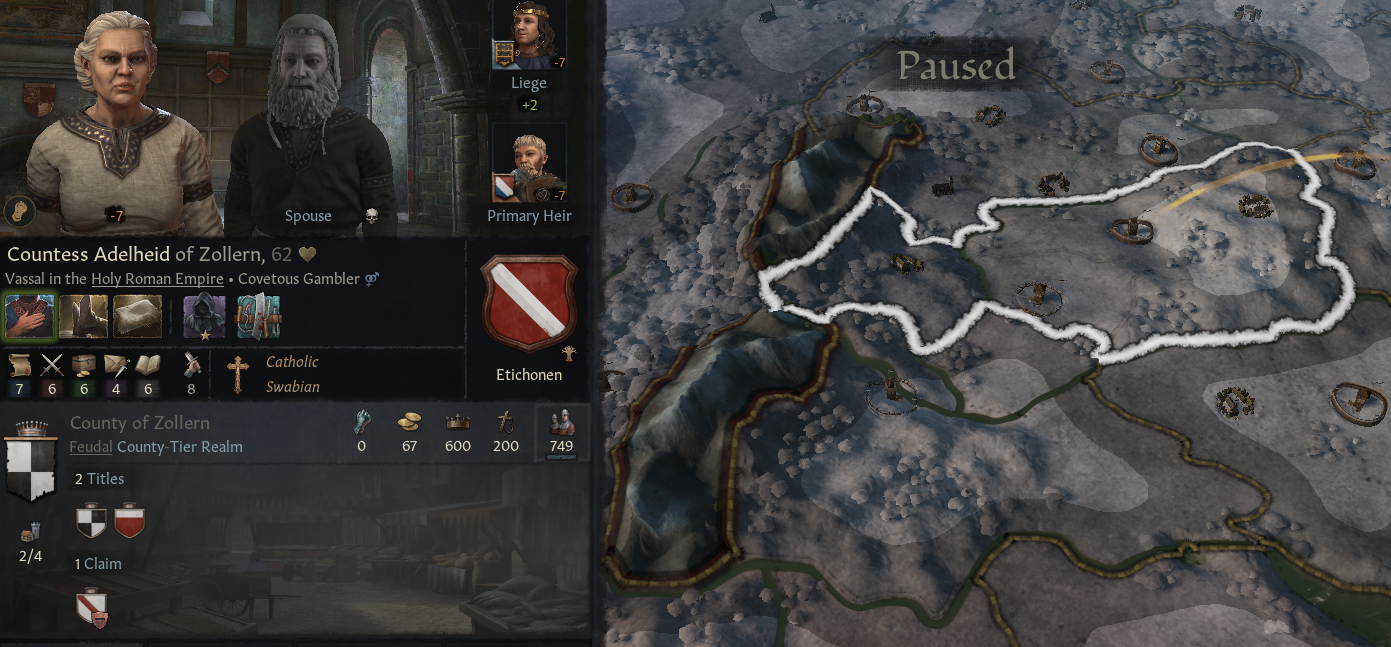Viewport: 1391px width, 647px height.
Task: Inspect the Learning book skill icon
Action: coord(147,365)
